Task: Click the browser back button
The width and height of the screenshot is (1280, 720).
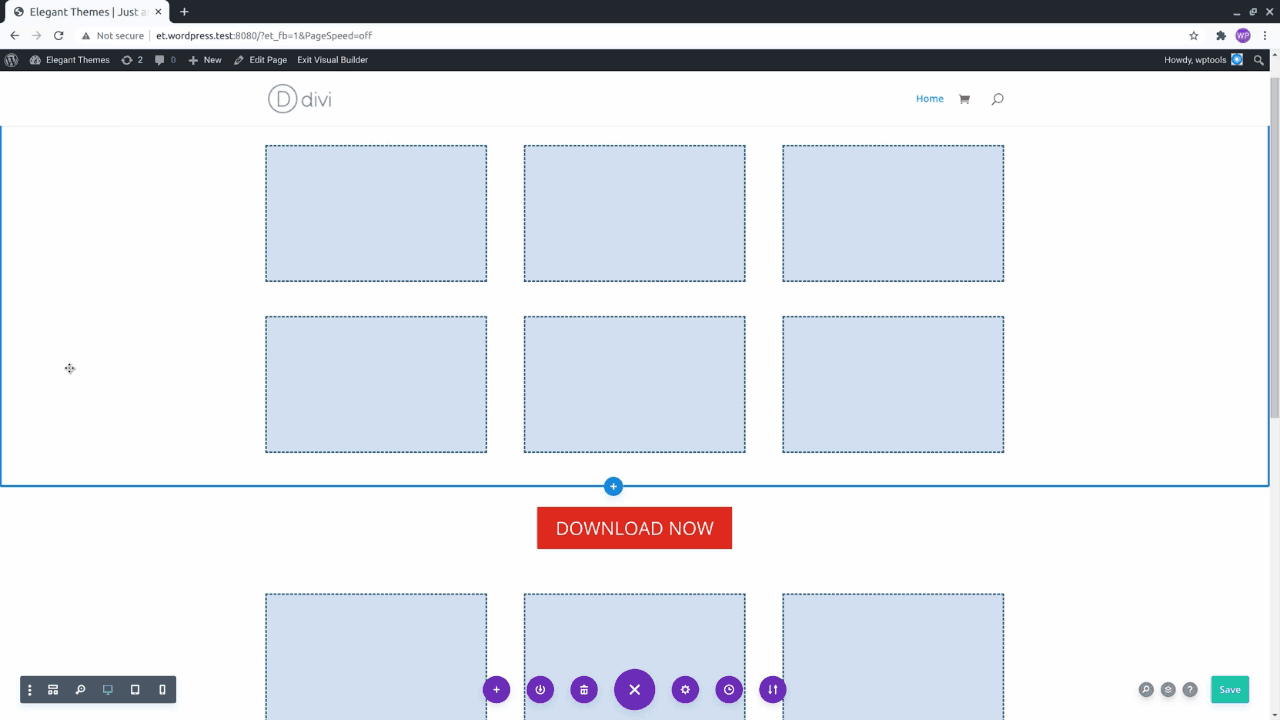Action: pos(14,36)
